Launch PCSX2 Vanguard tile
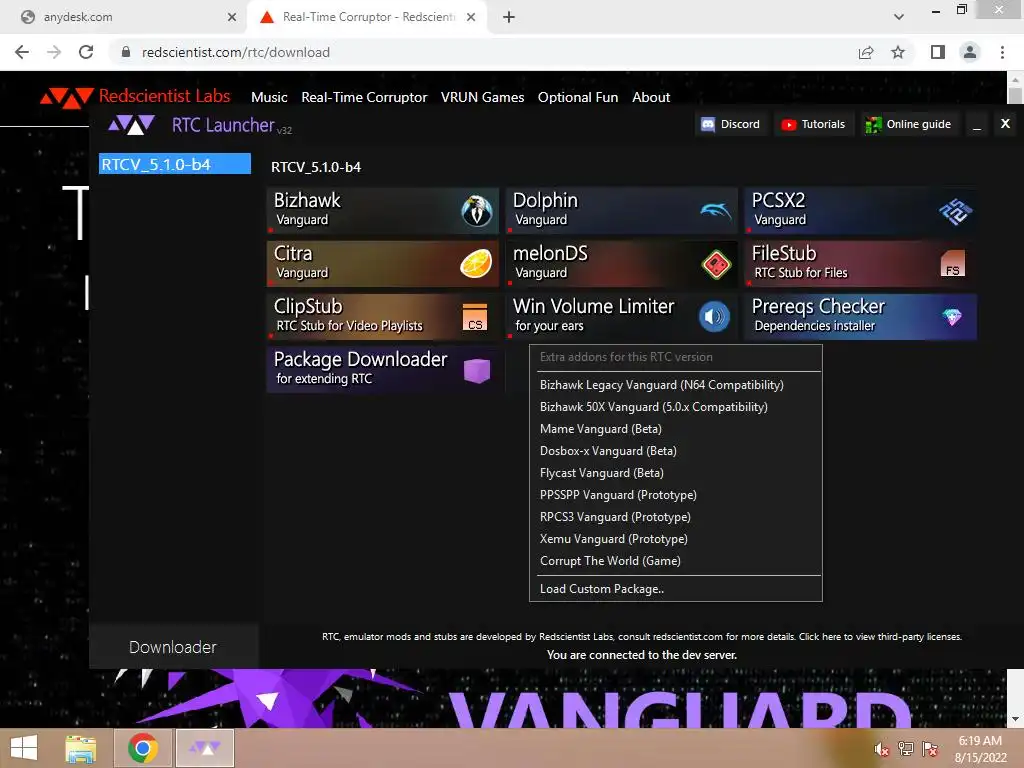Screen dimensions: 1024x768 pos(861,210)
